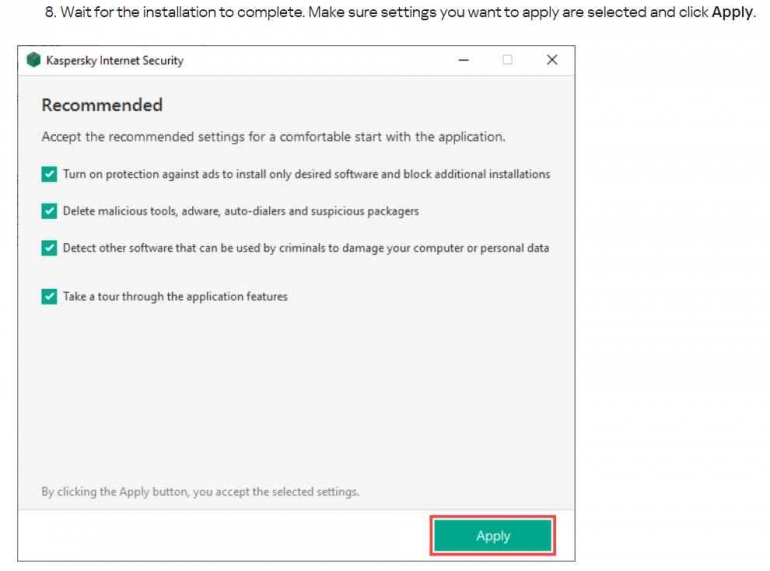Untick Take a tour through features checkbox
Image resolution: width=770 pixels, height=571 pixels.
49,297
